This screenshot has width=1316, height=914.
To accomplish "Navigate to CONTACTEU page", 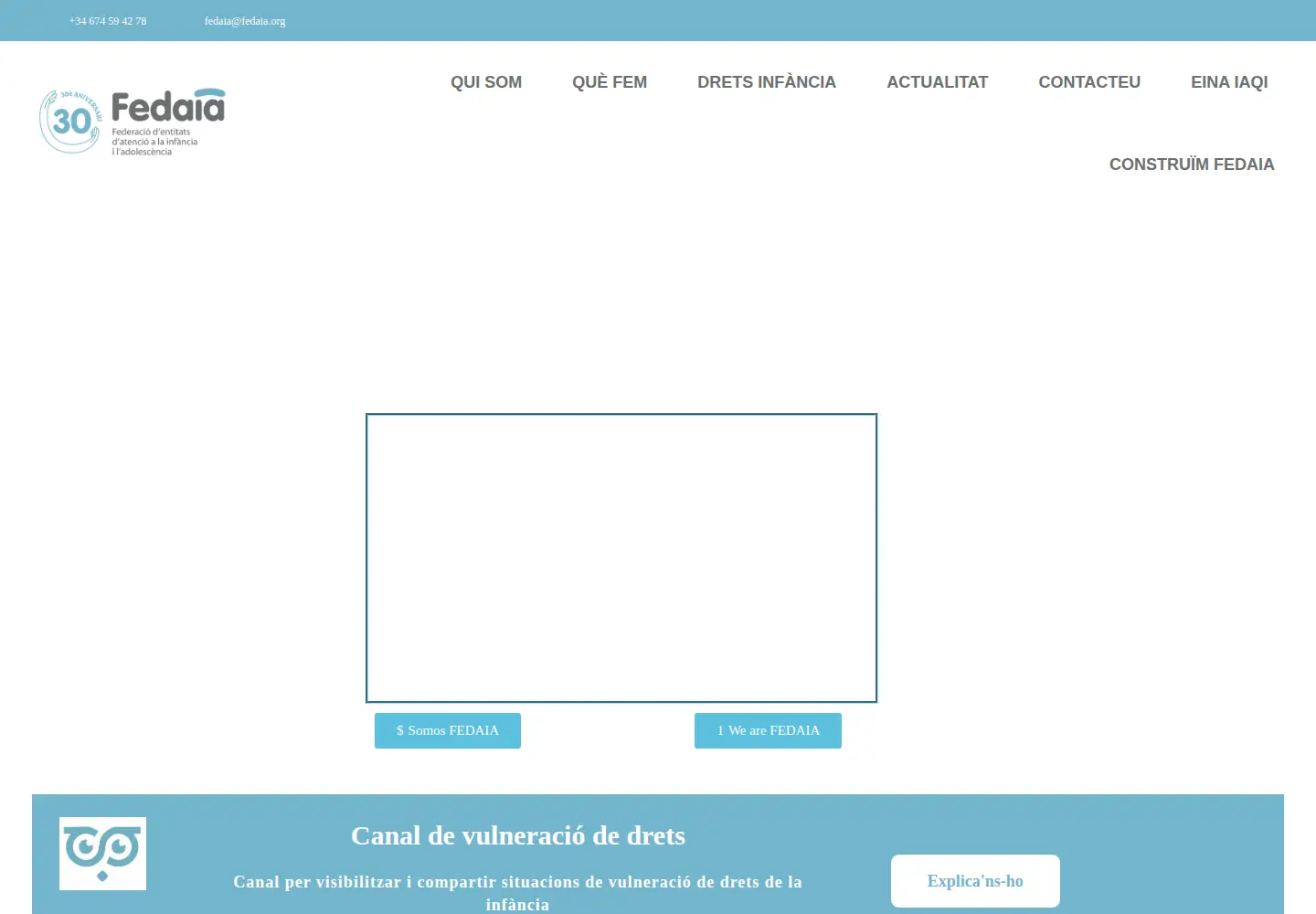I will (x=1089, y=82).
